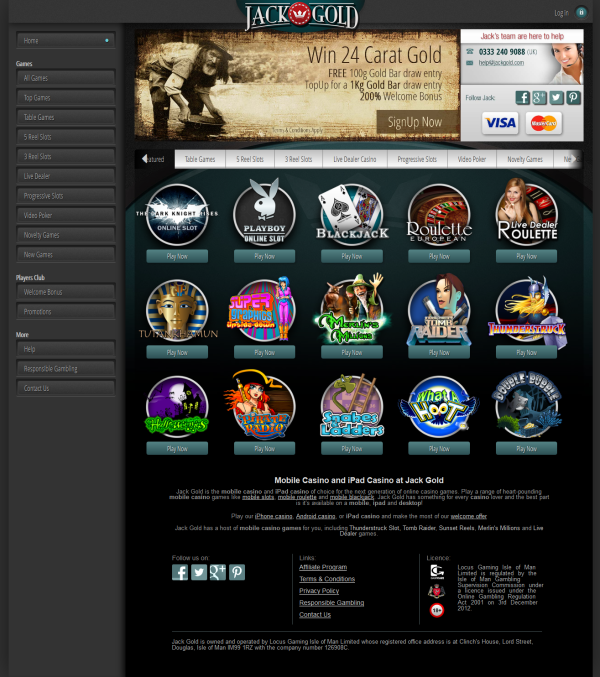Click the SignUp Now banner button
Viewport: 600px width, 677px height.
click(417, 122)
